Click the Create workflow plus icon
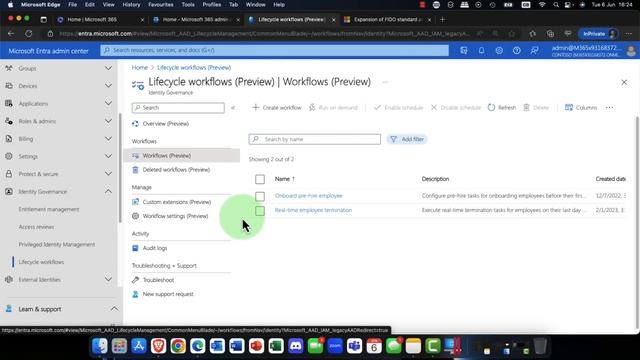The image size is (640, 360). coord(256,107)
